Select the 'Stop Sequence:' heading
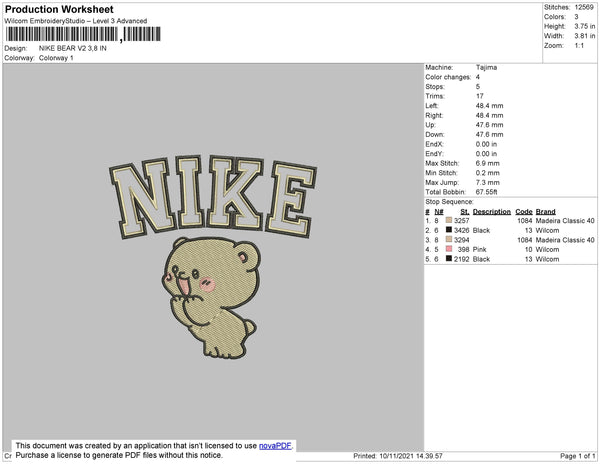Image resolution: width=600 pixels, height=464 pixels. pos(449,202)
